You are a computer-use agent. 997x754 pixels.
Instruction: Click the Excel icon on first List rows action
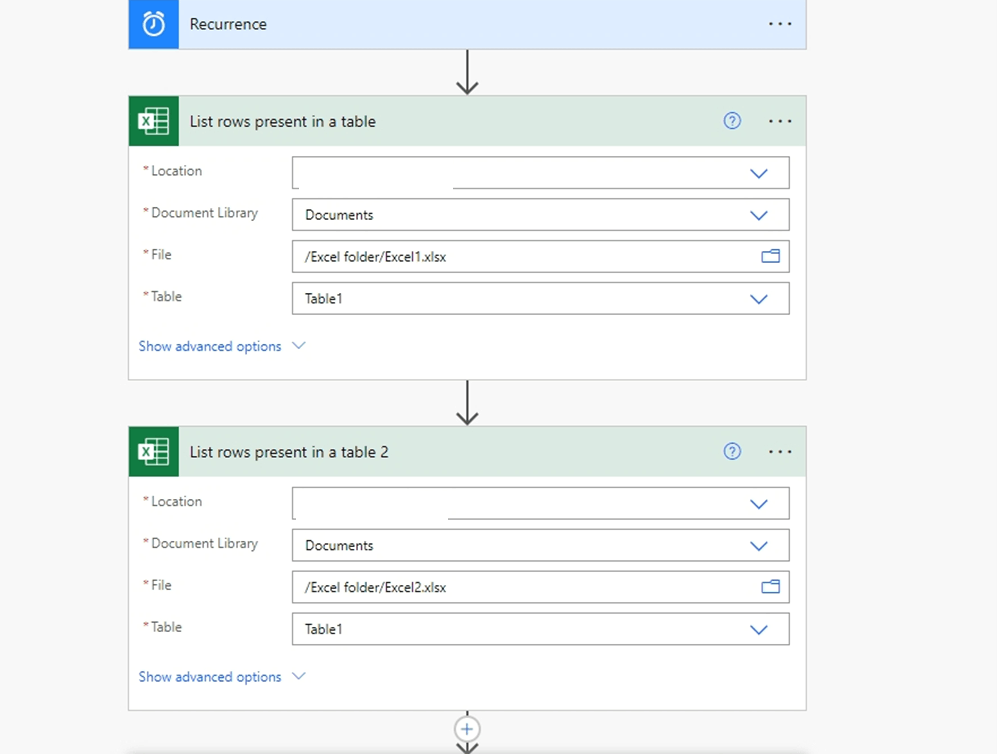(x=153, y=120)
